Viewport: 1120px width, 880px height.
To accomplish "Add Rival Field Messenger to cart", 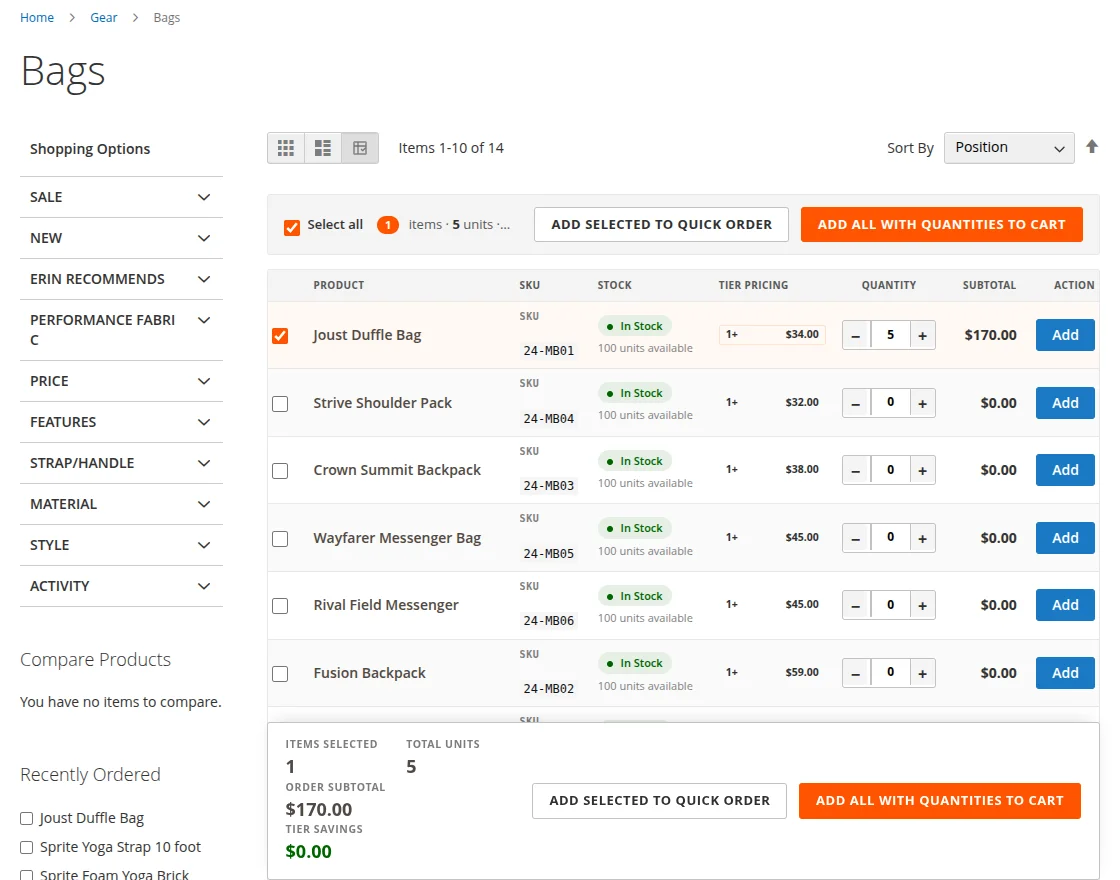I will [x=1065, y=605].
